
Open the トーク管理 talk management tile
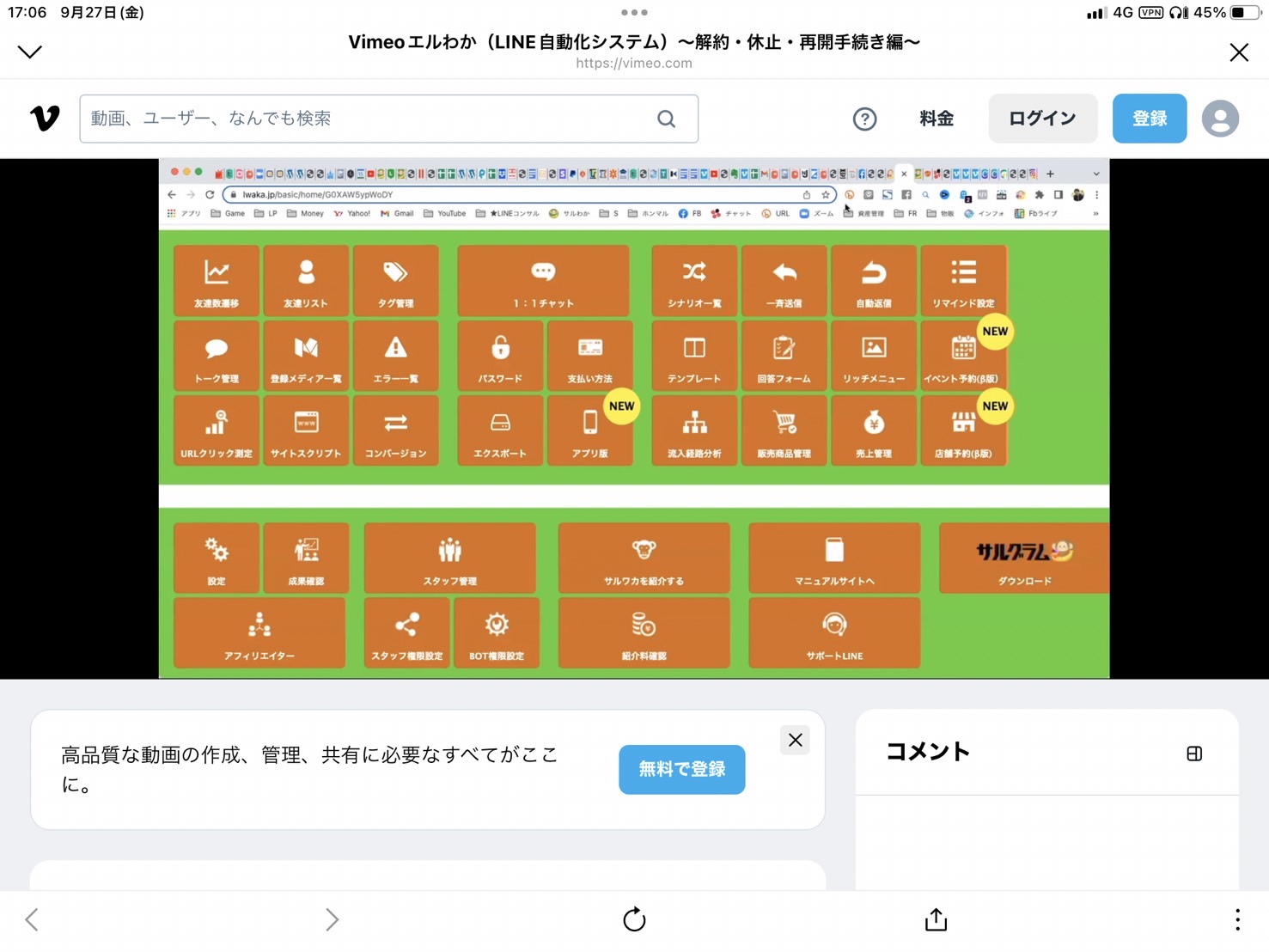click(217, 355)
